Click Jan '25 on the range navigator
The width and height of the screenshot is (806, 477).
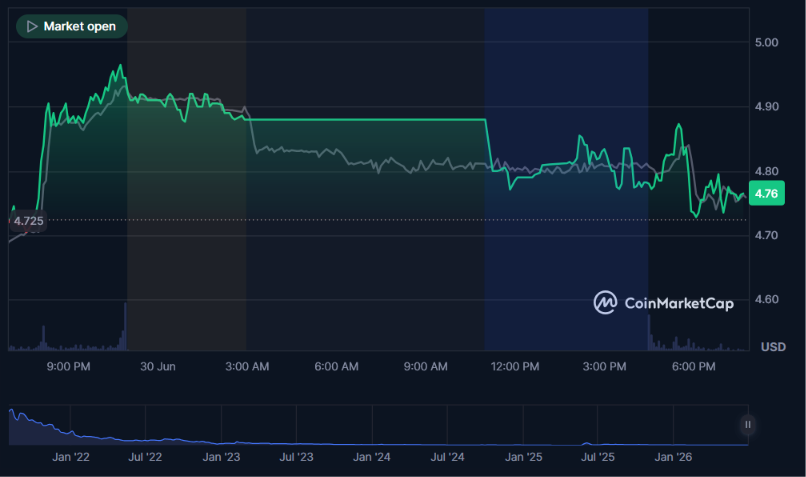[523, 457]
